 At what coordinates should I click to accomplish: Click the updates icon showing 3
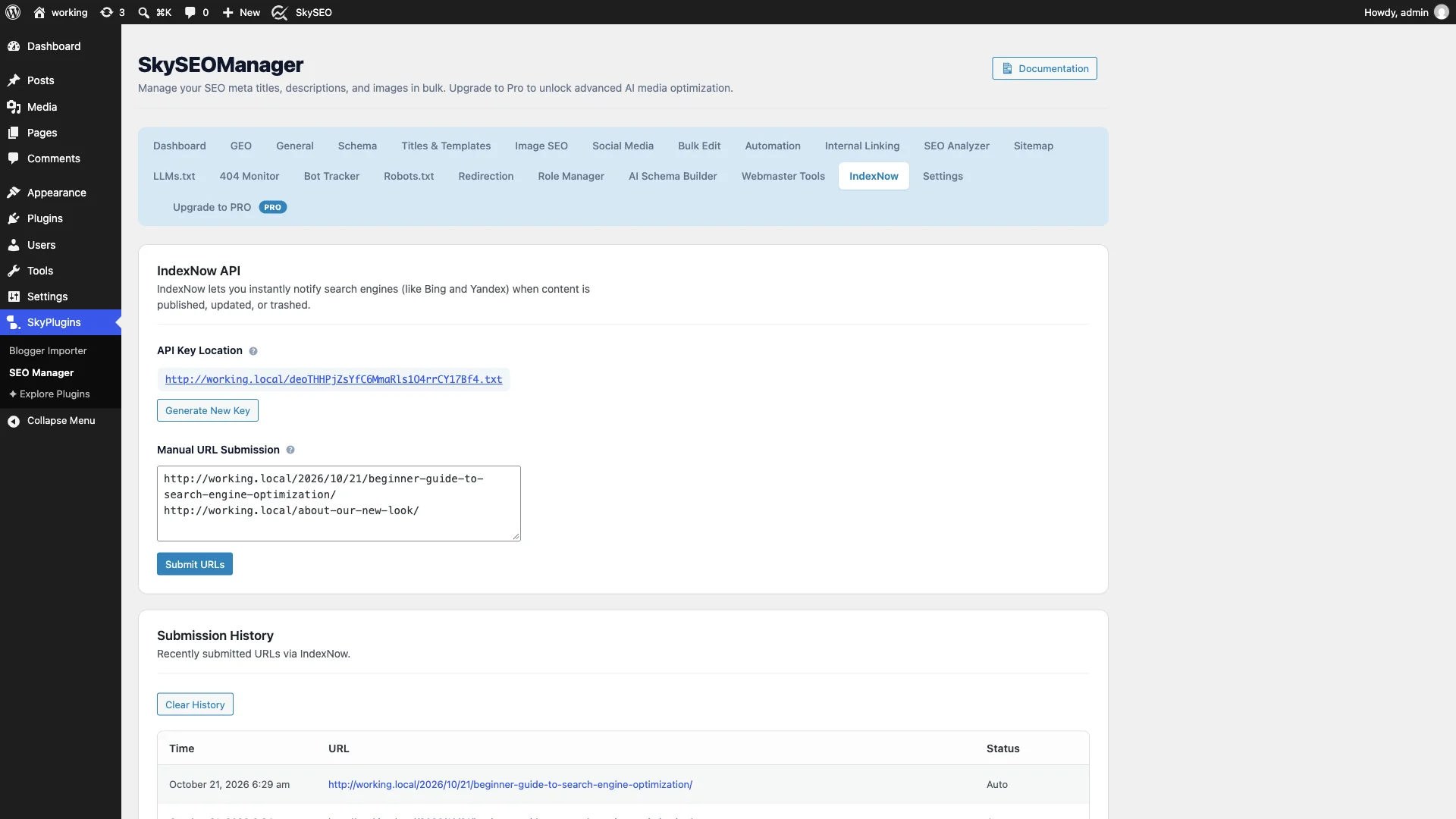(107, 12)
